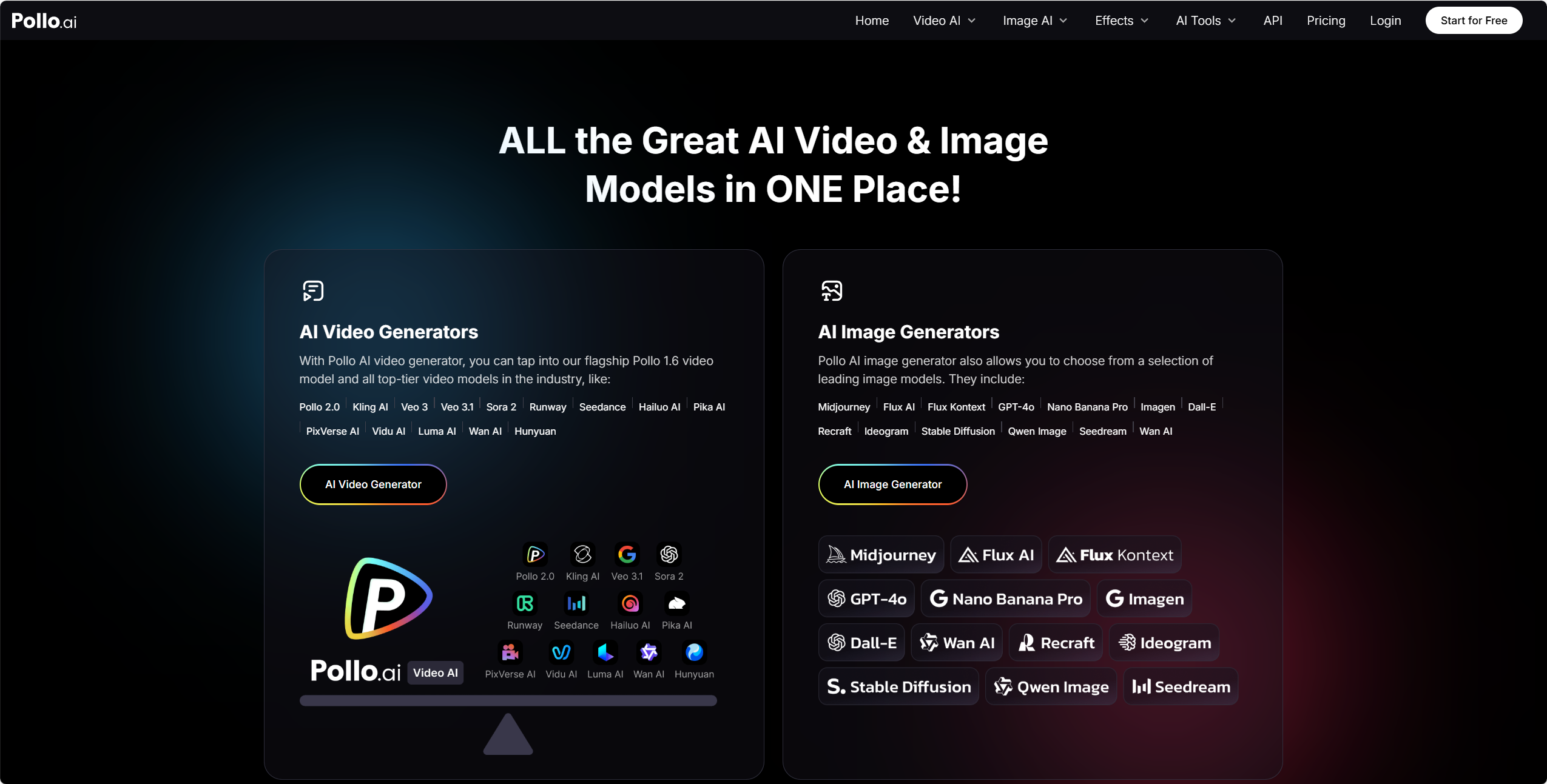Click the PixVerse AI icon
1547x784 pixels.
click(510, 652)
